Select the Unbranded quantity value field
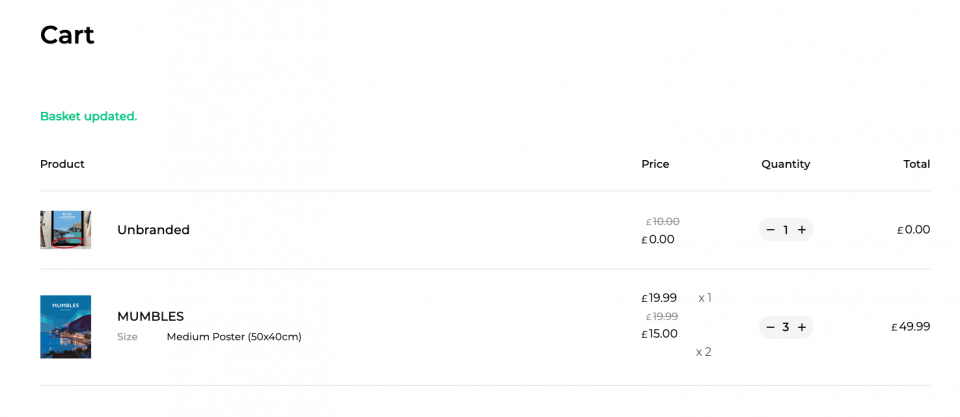 786,230
